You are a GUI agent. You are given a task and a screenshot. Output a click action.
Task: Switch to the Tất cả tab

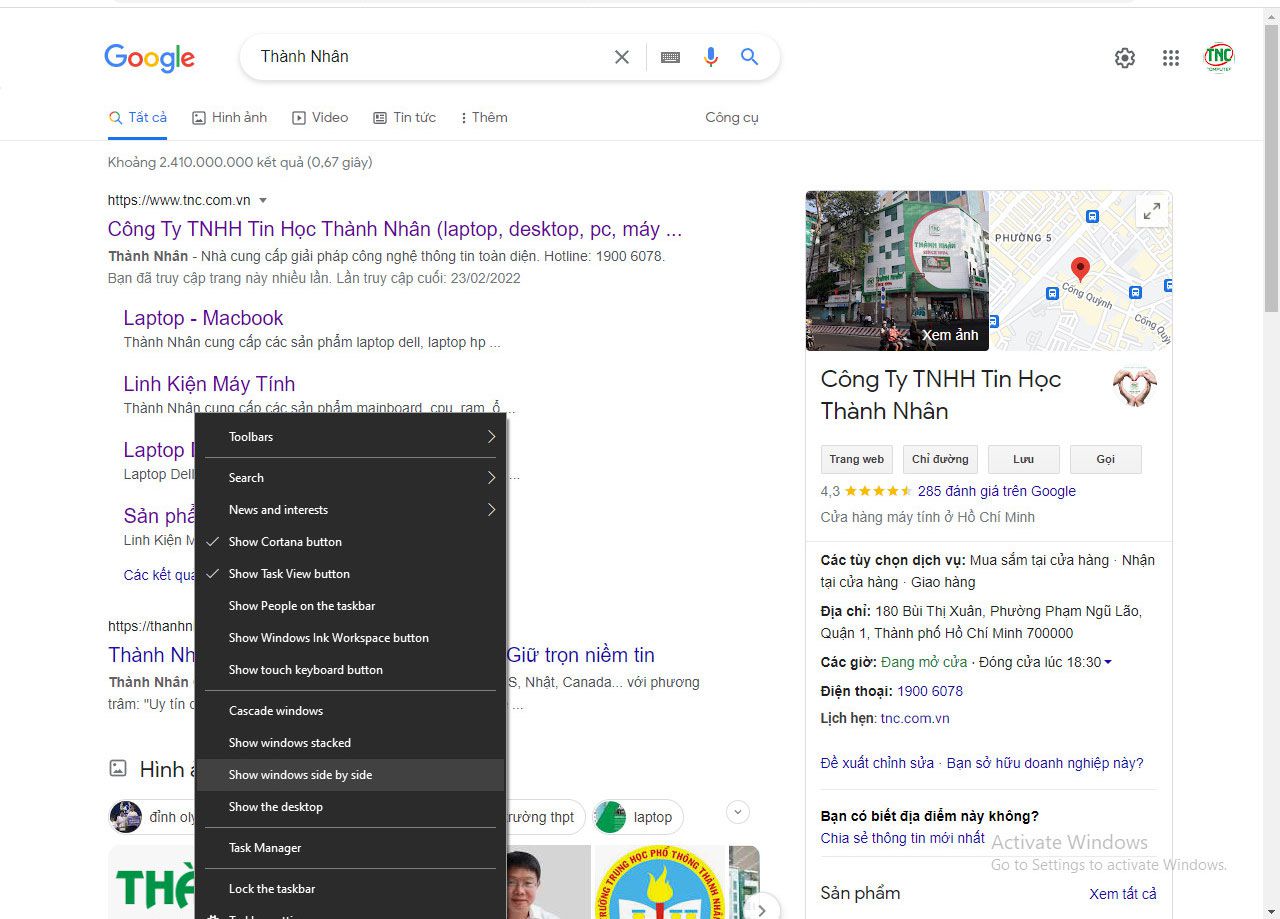(x=138, y=117)
